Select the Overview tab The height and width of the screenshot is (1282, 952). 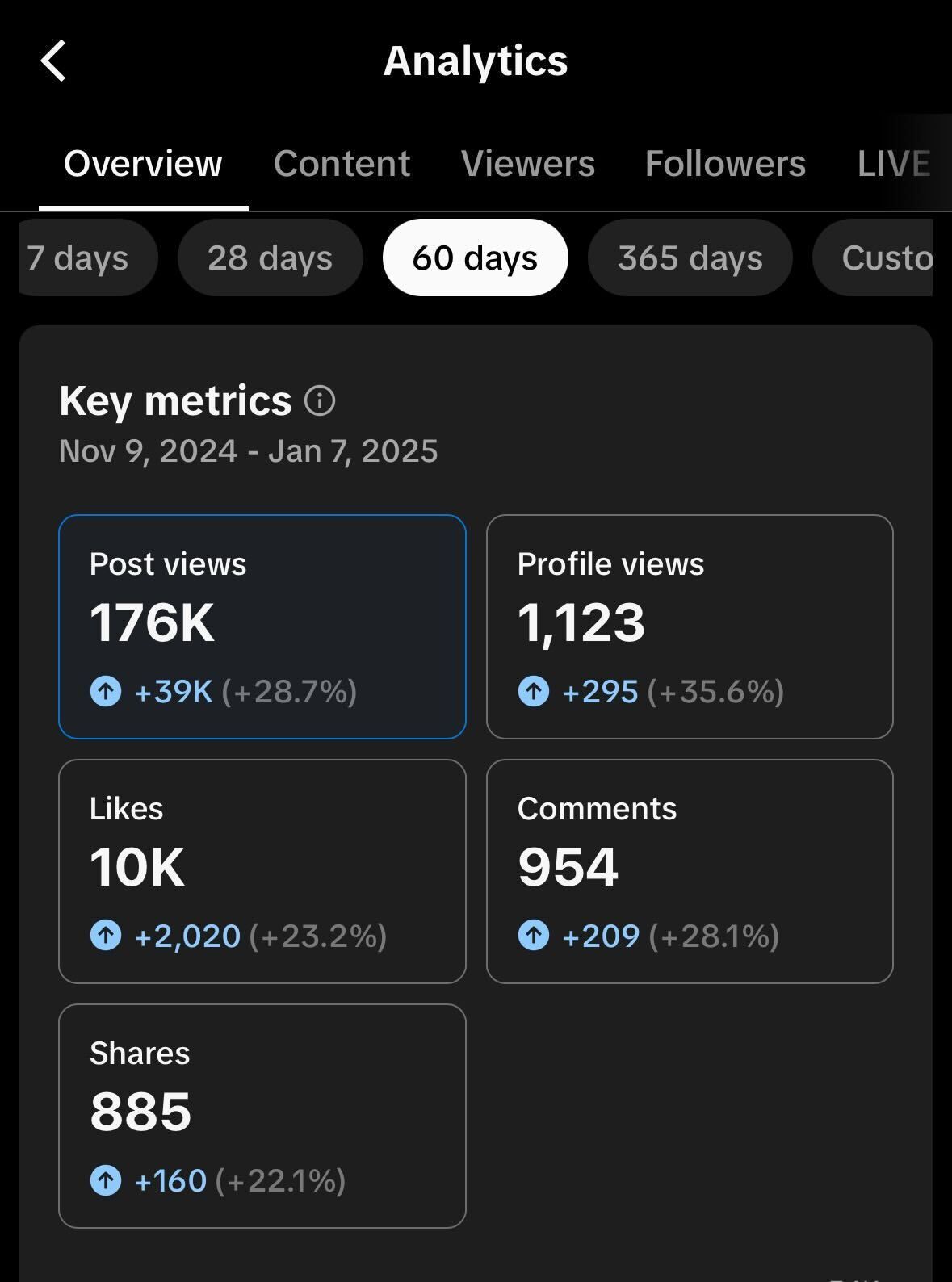[143, 164]
